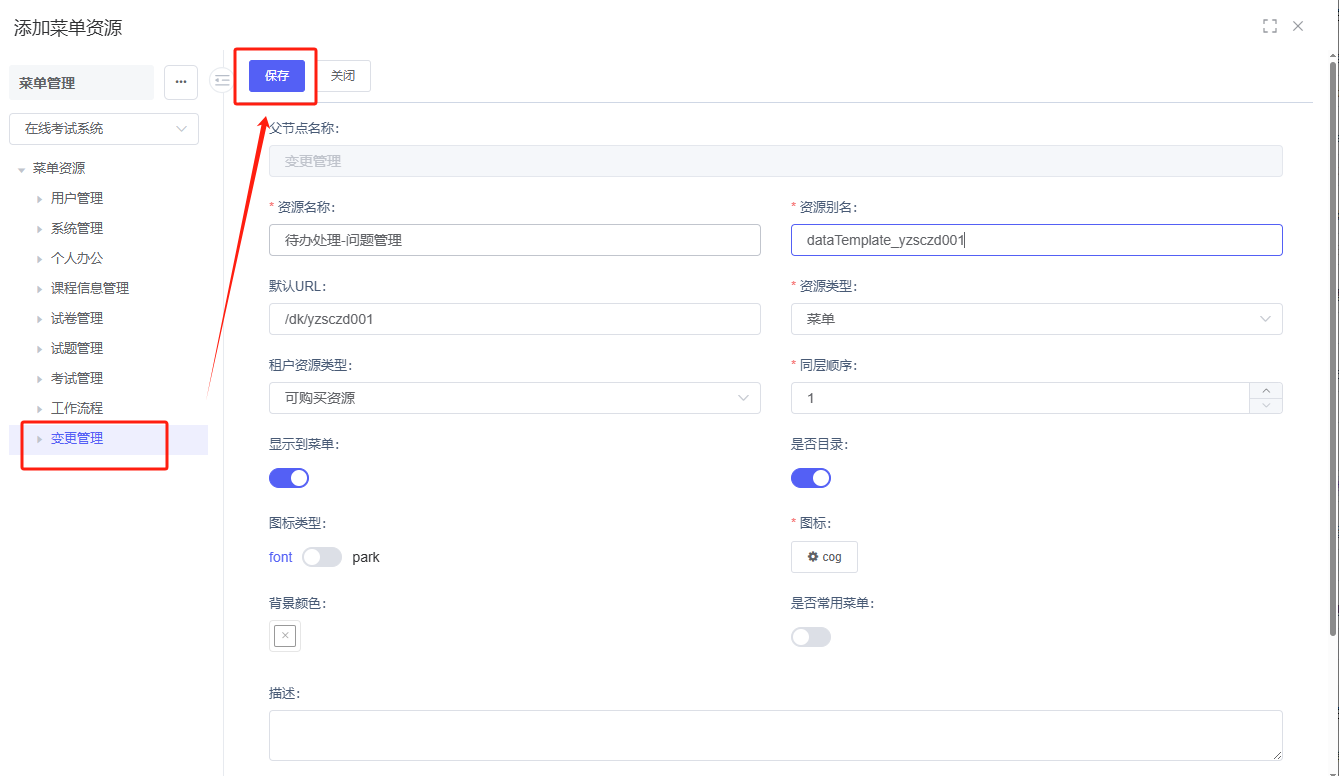This screenshot has height=776, width=1339.
Task: Expand the 用户管理 tree node arrow
Action: (39, 199)
